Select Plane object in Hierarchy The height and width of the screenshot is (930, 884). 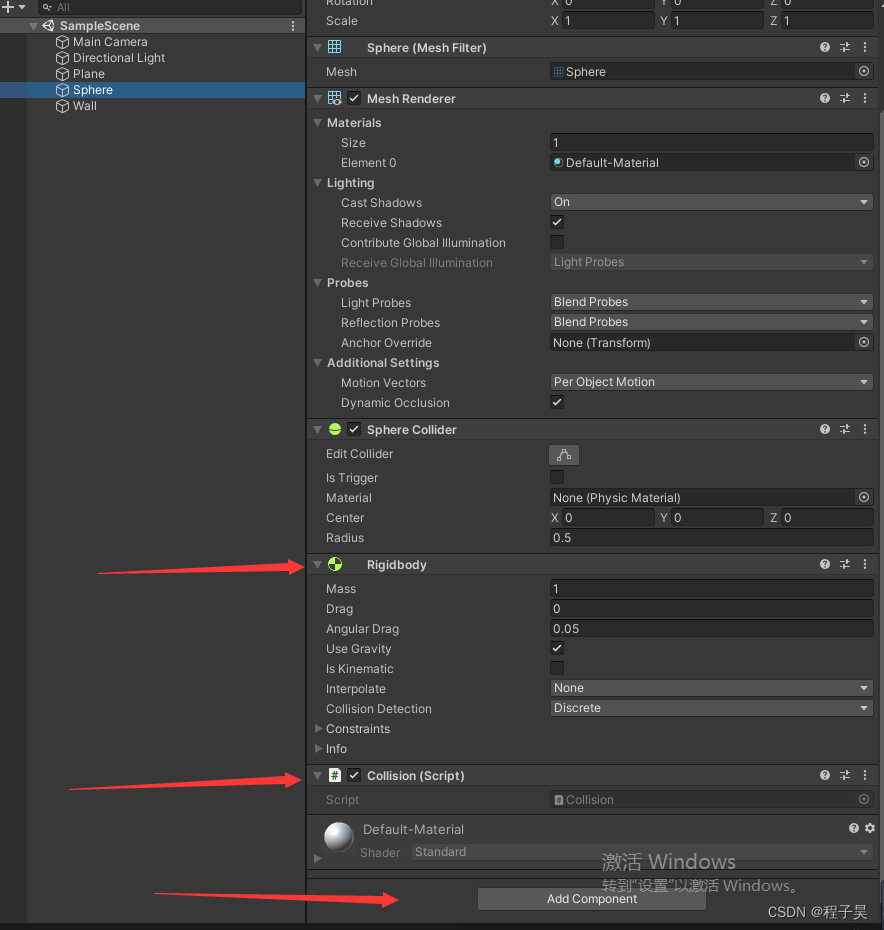[x=88, y=74]
